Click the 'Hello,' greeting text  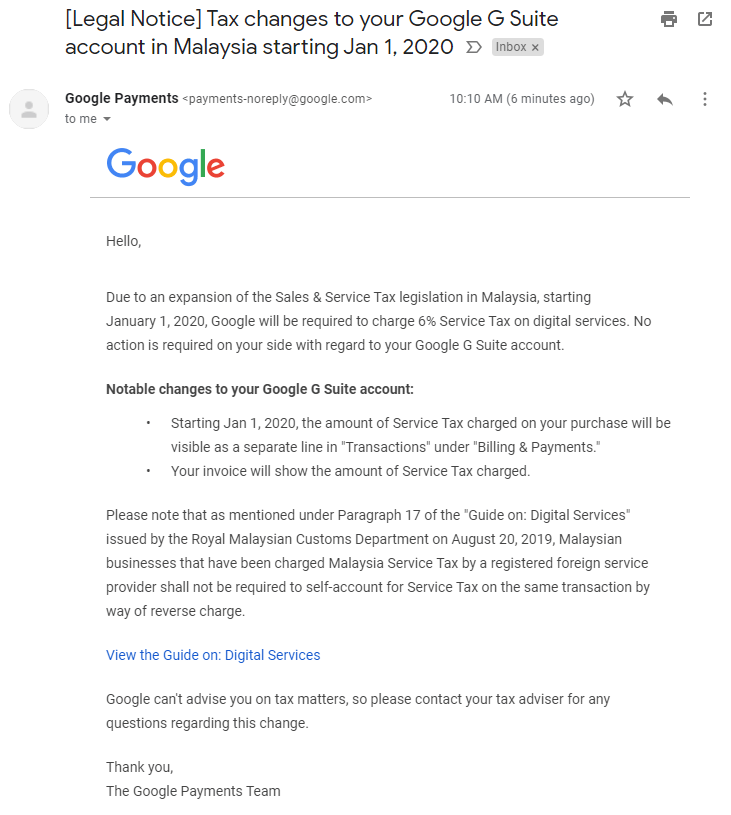[x=124, y=241]
